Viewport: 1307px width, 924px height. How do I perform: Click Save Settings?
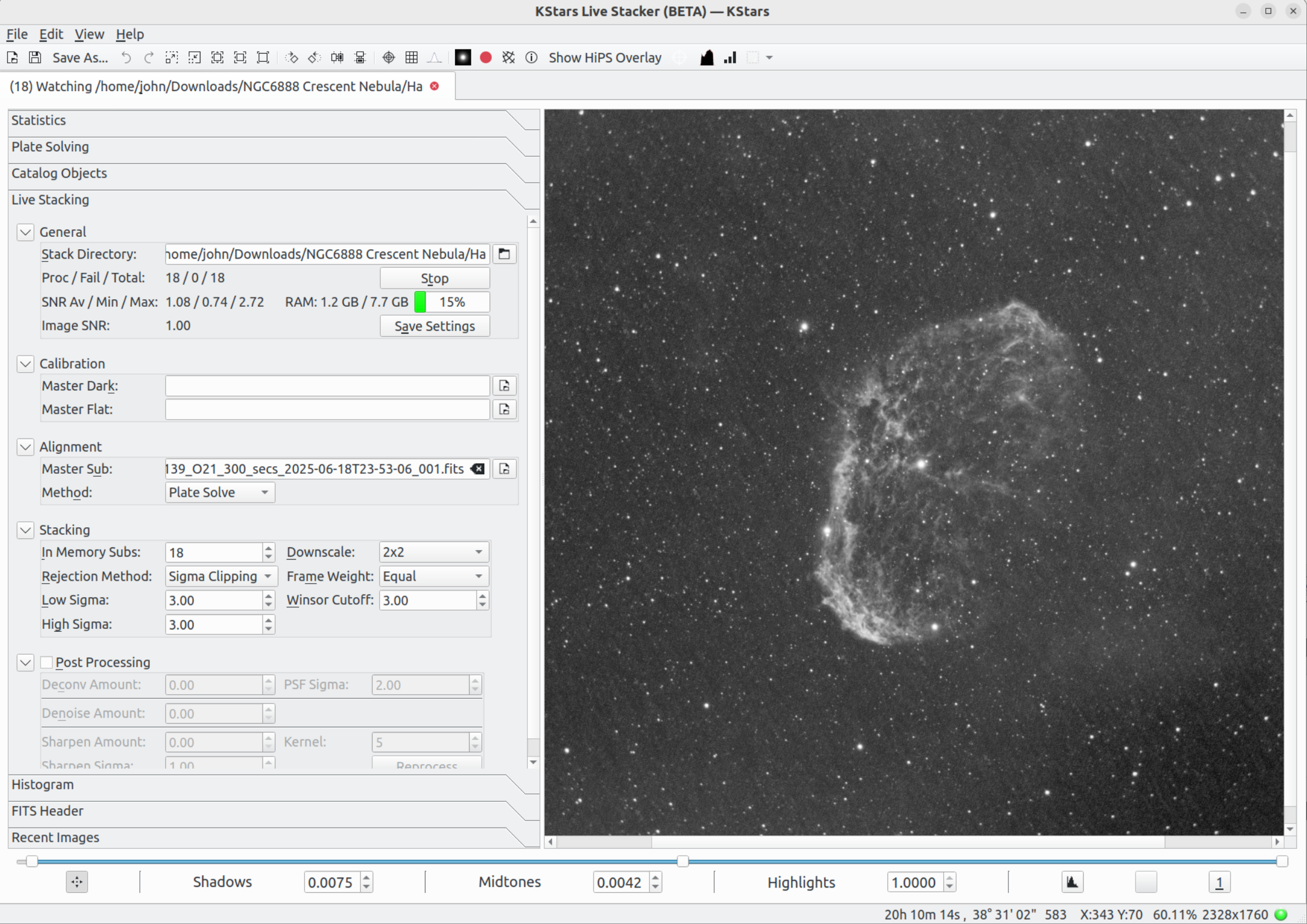[434, 326]
